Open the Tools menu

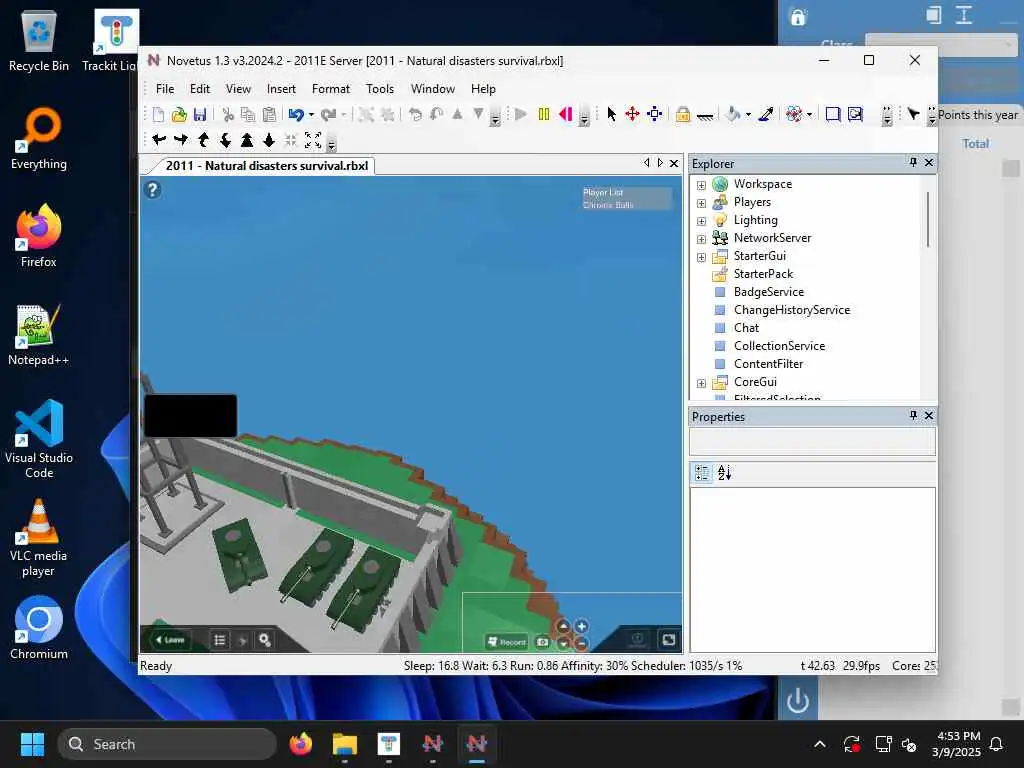(379, 89)
